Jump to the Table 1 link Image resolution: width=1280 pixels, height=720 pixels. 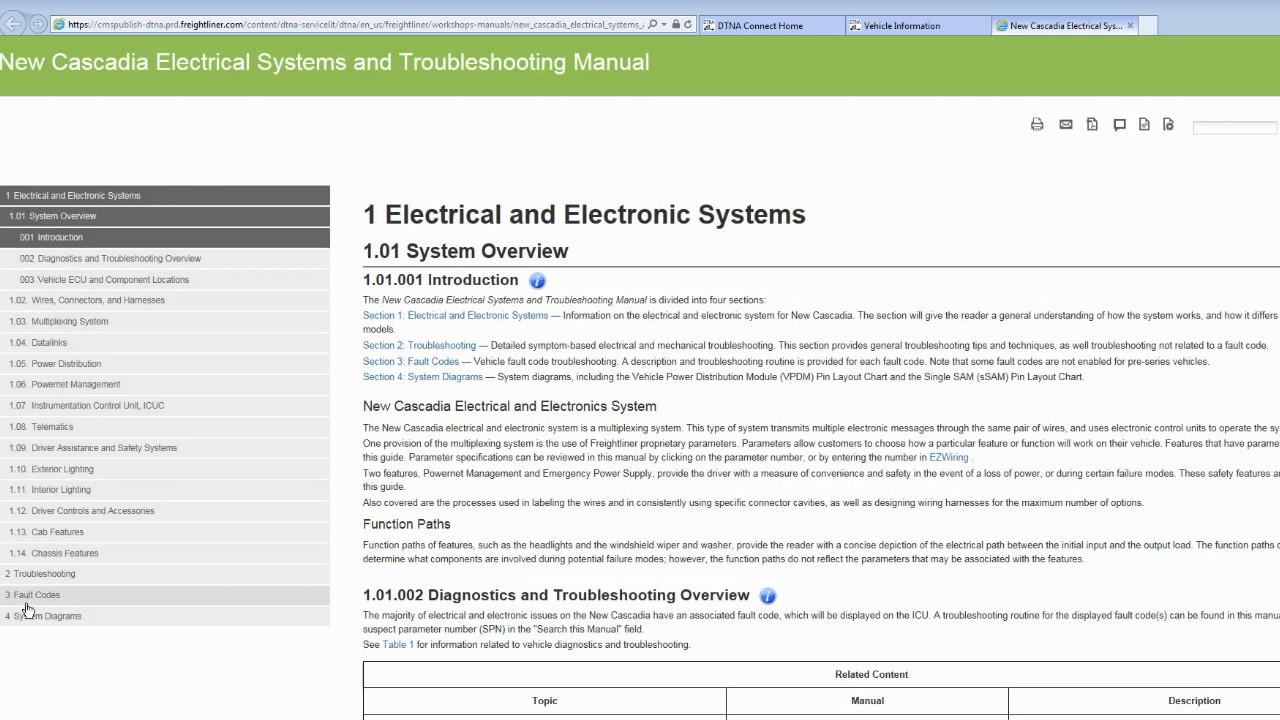click(398, 645)
